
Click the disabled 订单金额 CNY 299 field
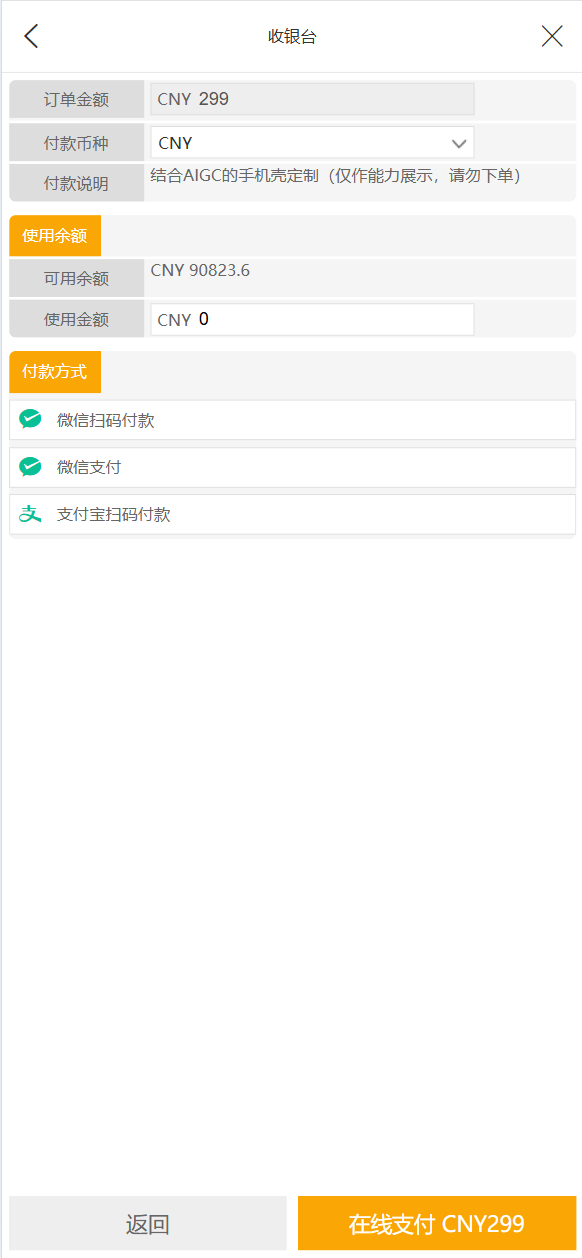[312, 99]
